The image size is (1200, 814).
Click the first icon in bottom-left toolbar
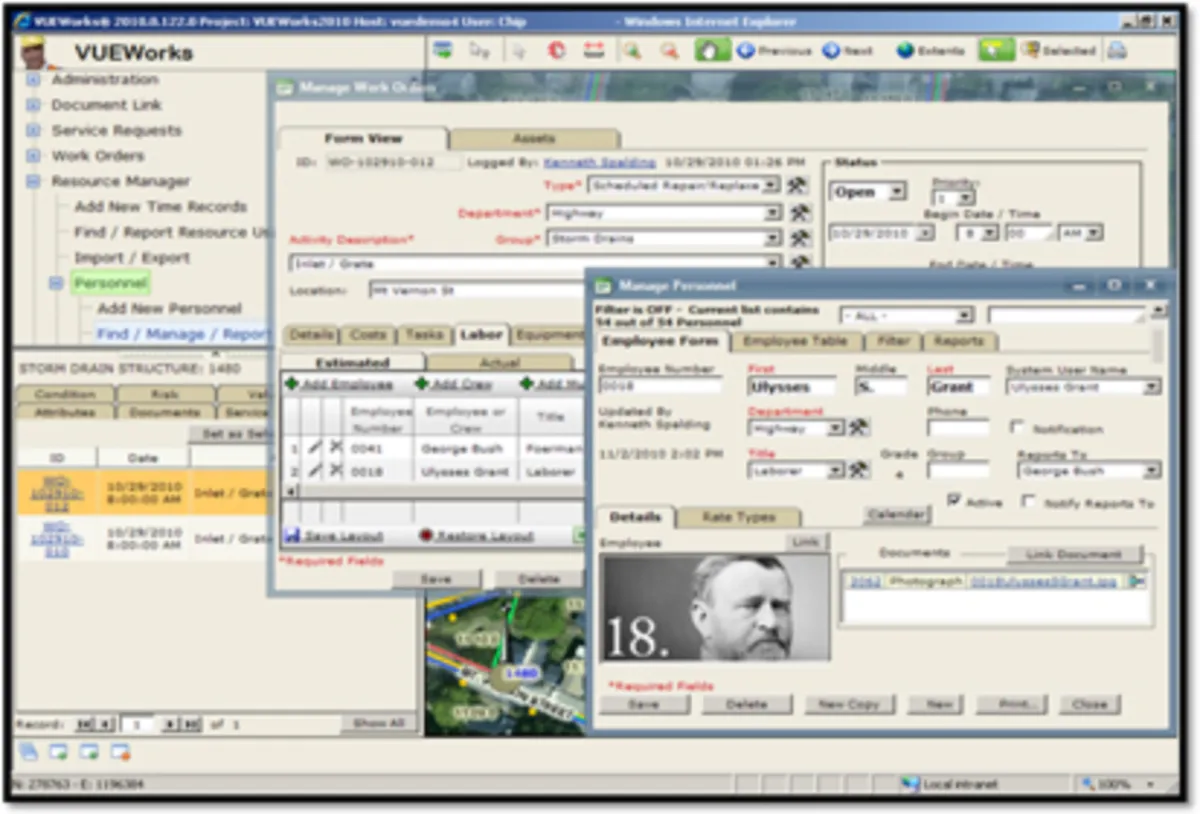point(28,751)
